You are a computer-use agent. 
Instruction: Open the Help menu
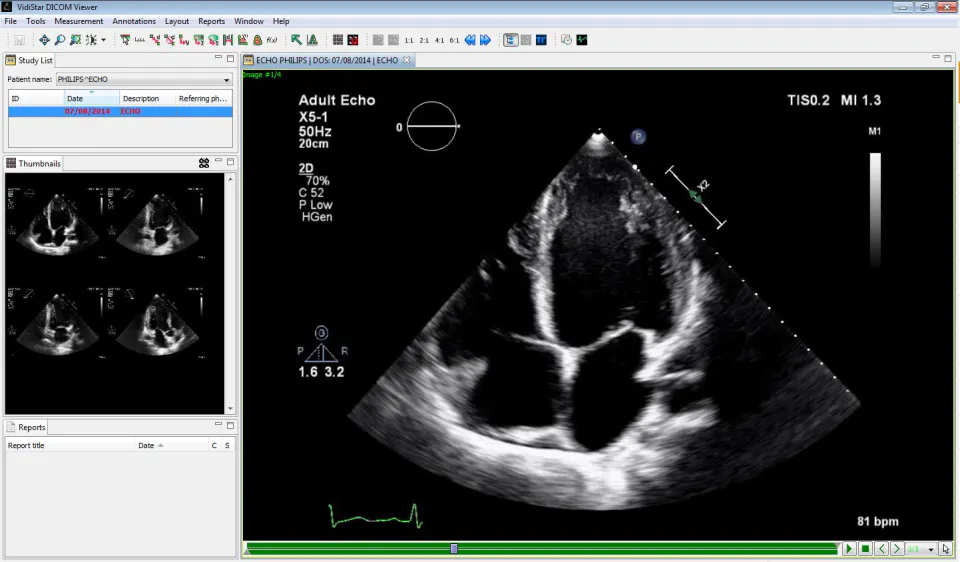281,21
